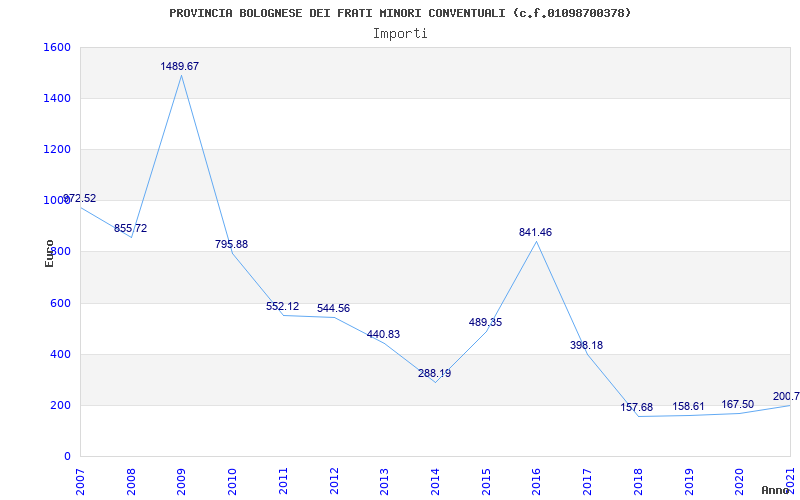Screen dimensions: 800x500
Task: Click the 972.52 data label
Action: click(x=80, y=198)
